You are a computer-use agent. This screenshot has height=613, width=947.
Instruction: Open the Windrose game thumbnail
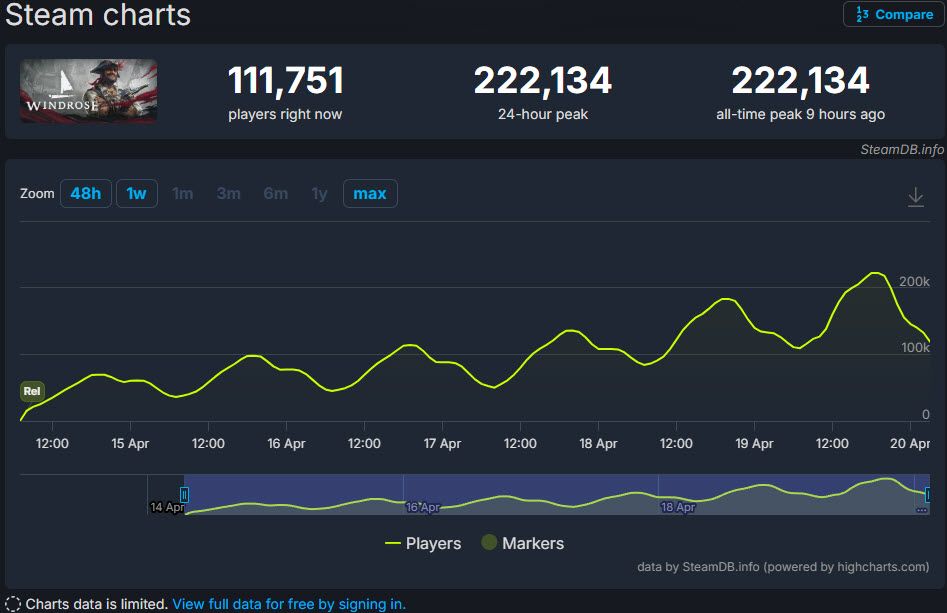(x=89, y=91)
